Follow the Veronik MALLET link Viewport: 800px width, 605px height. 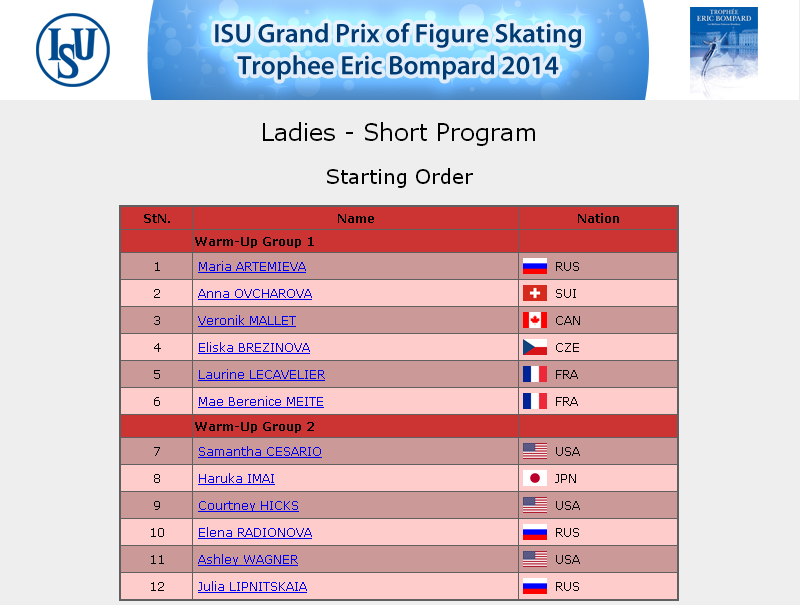247,320
